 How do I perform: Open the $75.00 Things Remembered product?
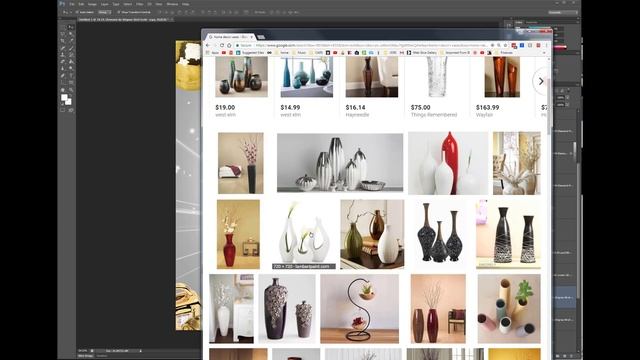(437, 87)
